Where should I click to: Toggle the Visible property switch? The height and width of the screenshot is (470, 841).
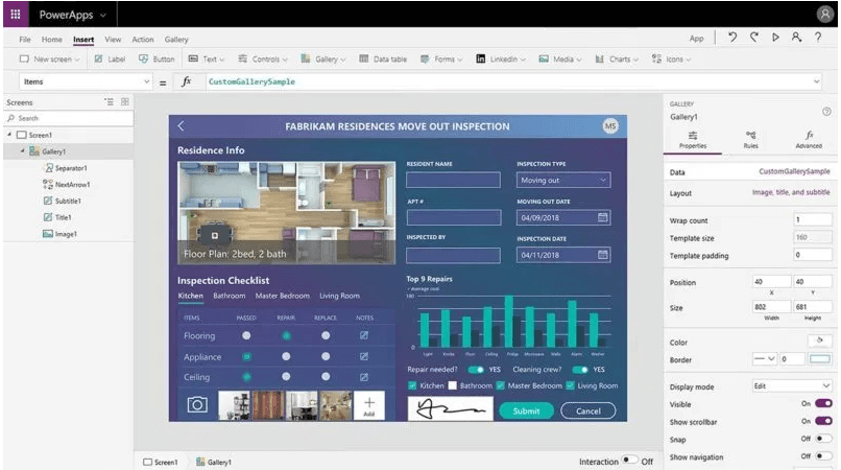point(823,403)
